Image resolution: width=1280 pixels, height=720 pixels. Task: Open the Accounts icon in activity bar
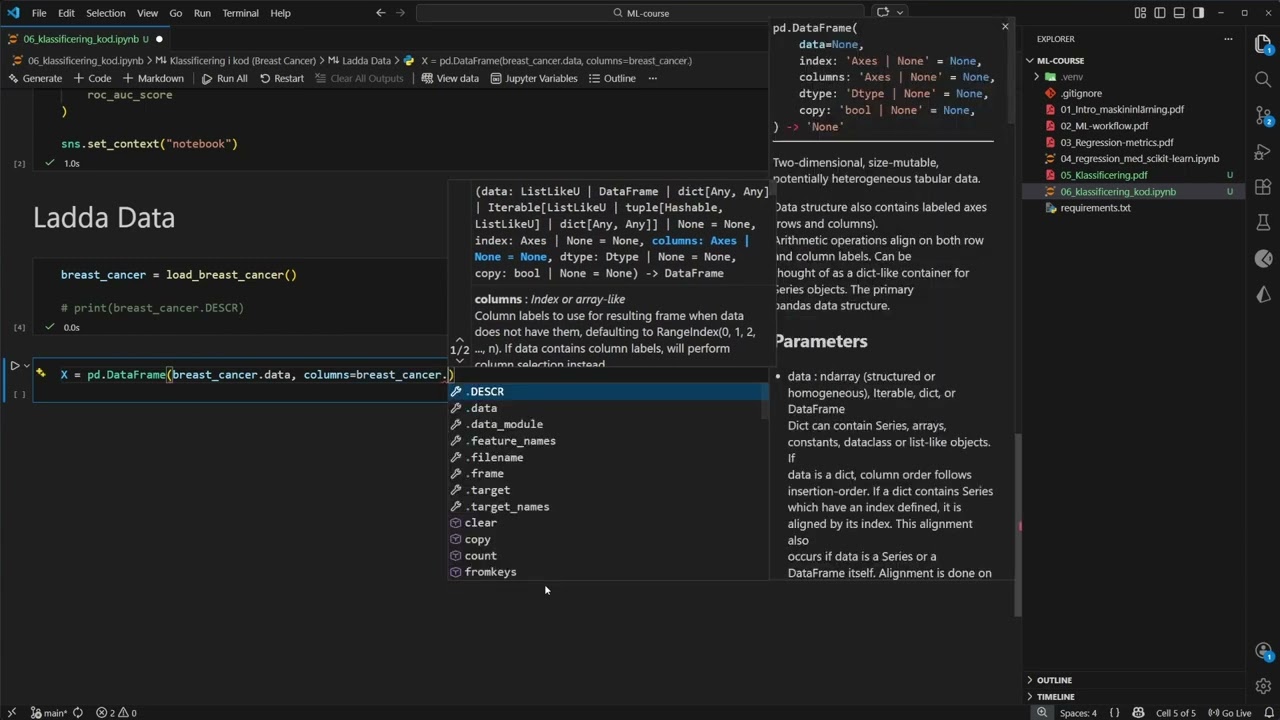(1263, 651)
